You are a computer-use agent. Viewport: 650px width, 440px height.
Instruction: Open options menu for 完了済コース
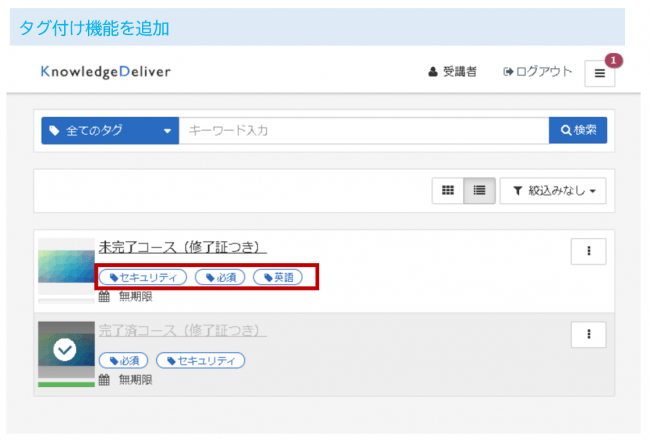point(588,334)
